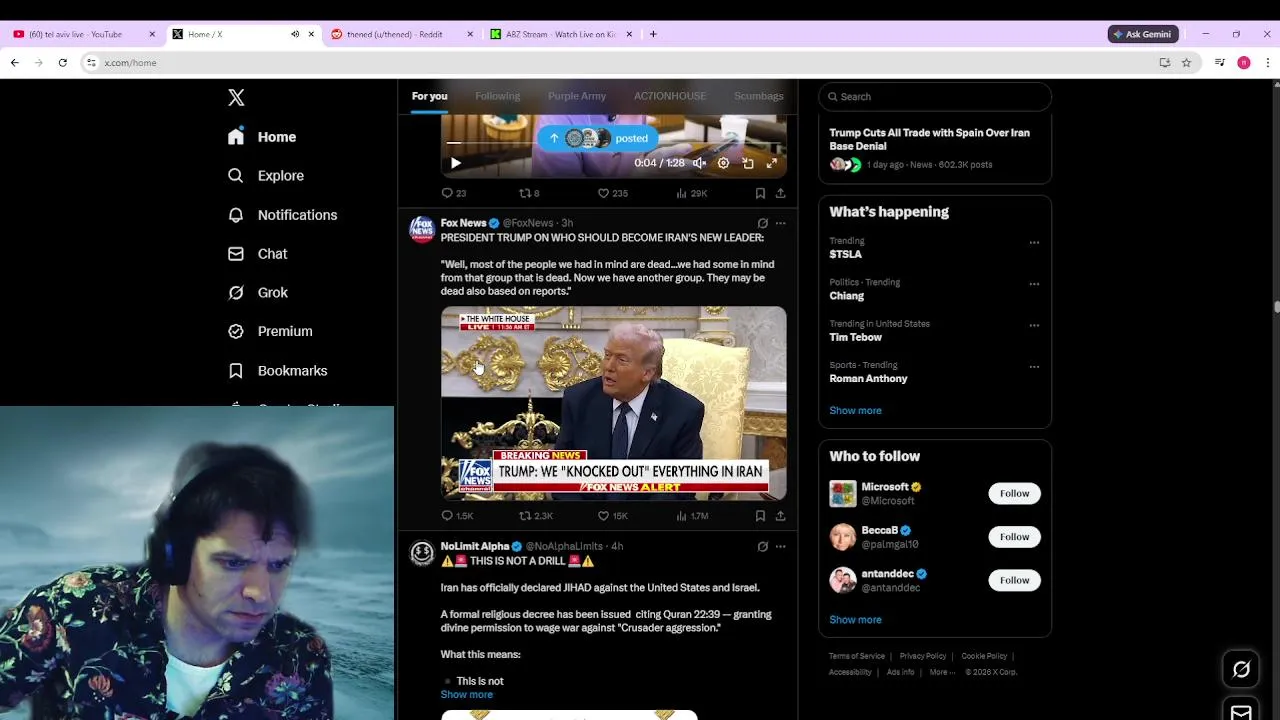This screenshot has width=1280, height=720.
Task: Select the For you tab
Action: coord(429,96)
